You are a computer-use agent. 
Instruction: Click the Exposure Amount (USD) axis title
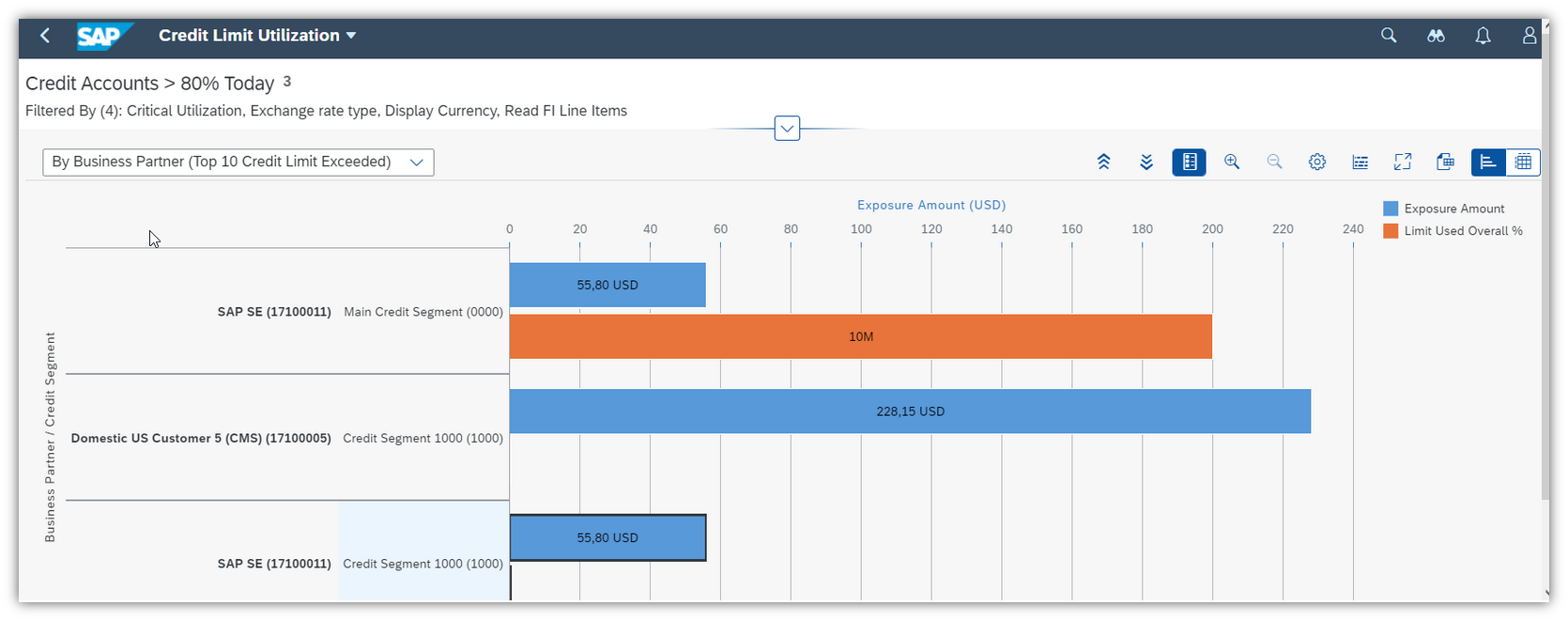pyautogui.click(x=931, y=205)
